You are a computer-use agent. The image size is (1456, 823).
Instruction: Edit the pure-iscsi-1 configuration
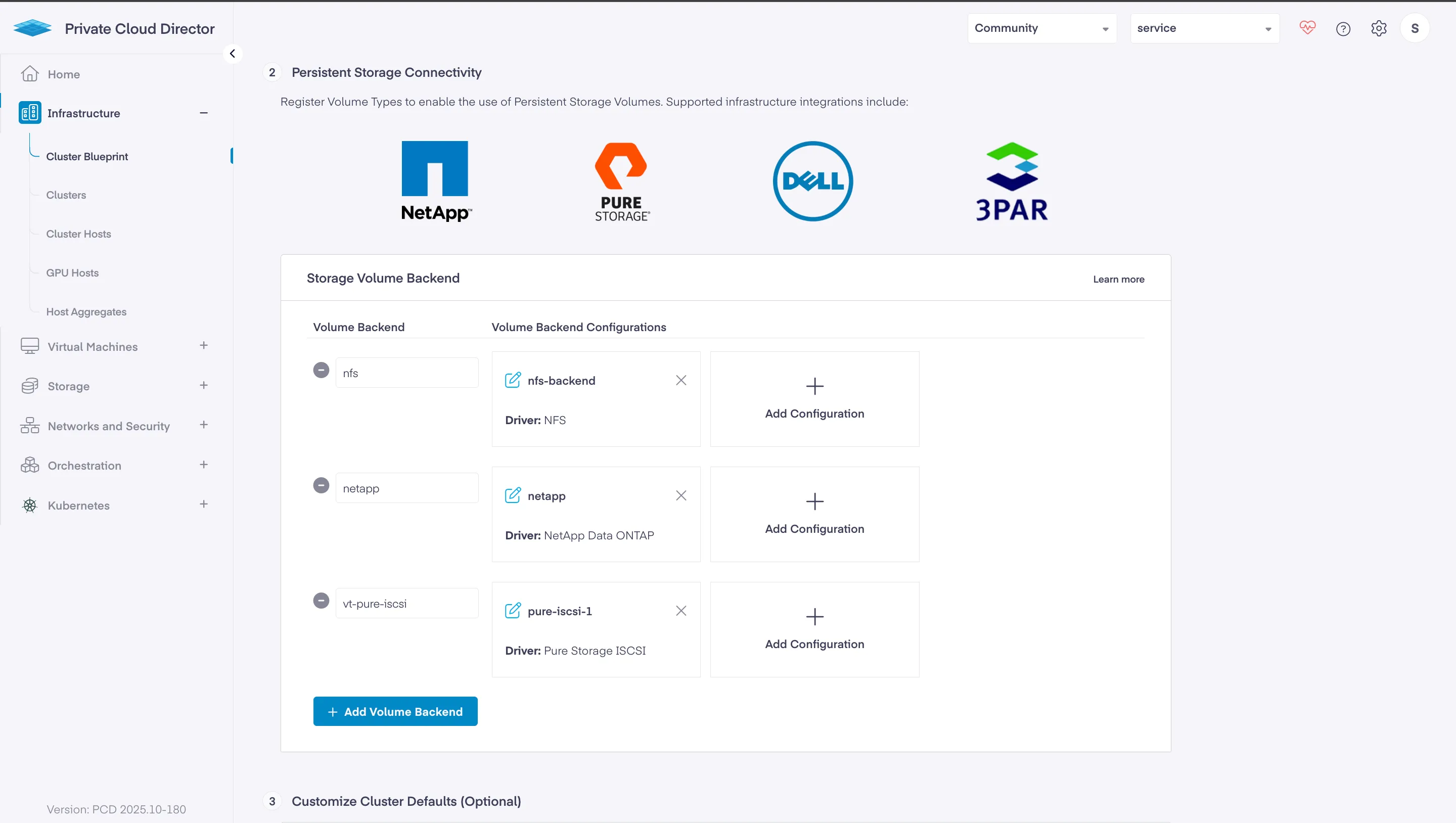tap(512, 611)
